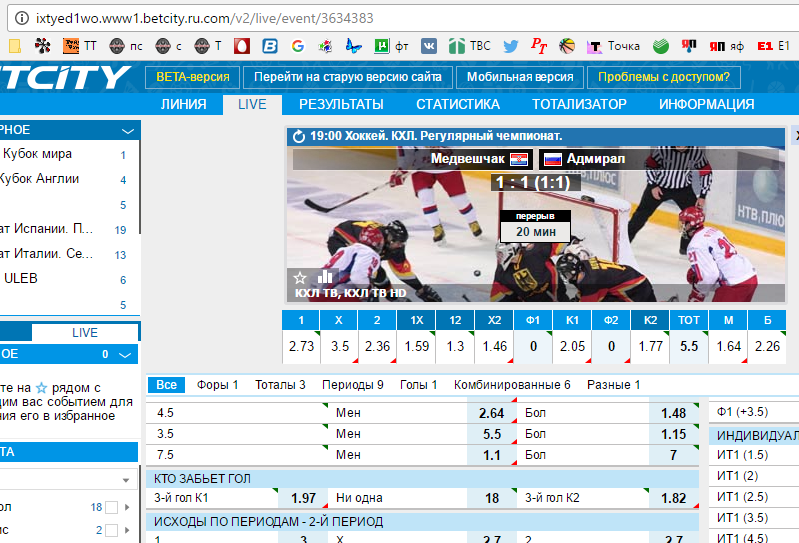The image size is (799, 543).
Task: Select the Периоды 9 filter tab
Action: click(352, 385)
